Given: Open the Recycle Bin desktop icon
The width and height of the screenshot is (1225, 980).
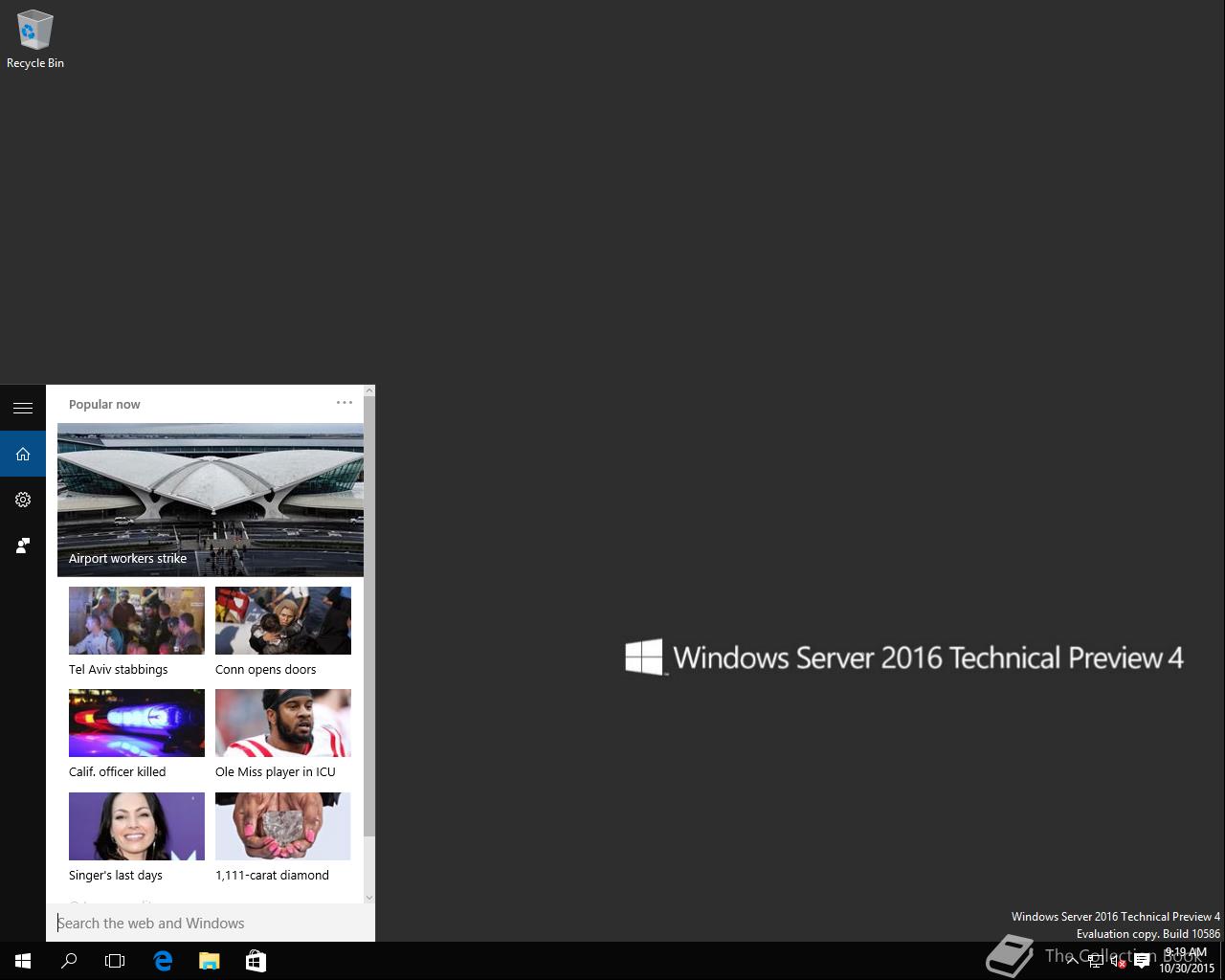Looking at the screenshot, I should pyautogui.click(x=35, y=40).
